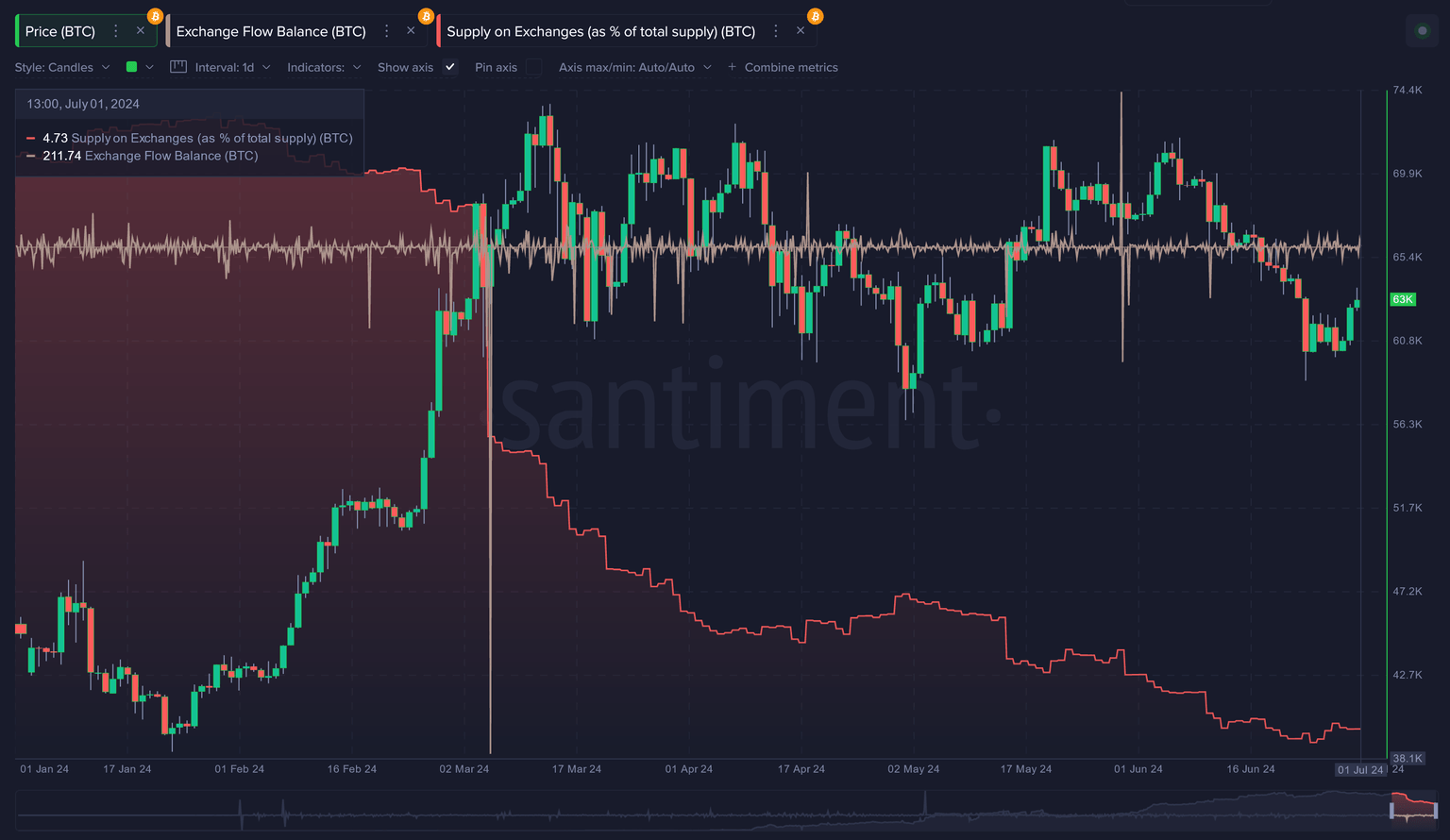Screen dimensions: 1450x840
Task: Open the kebab menu on Exchange Flow Balance tab
Action: click(x=386, y=30)
